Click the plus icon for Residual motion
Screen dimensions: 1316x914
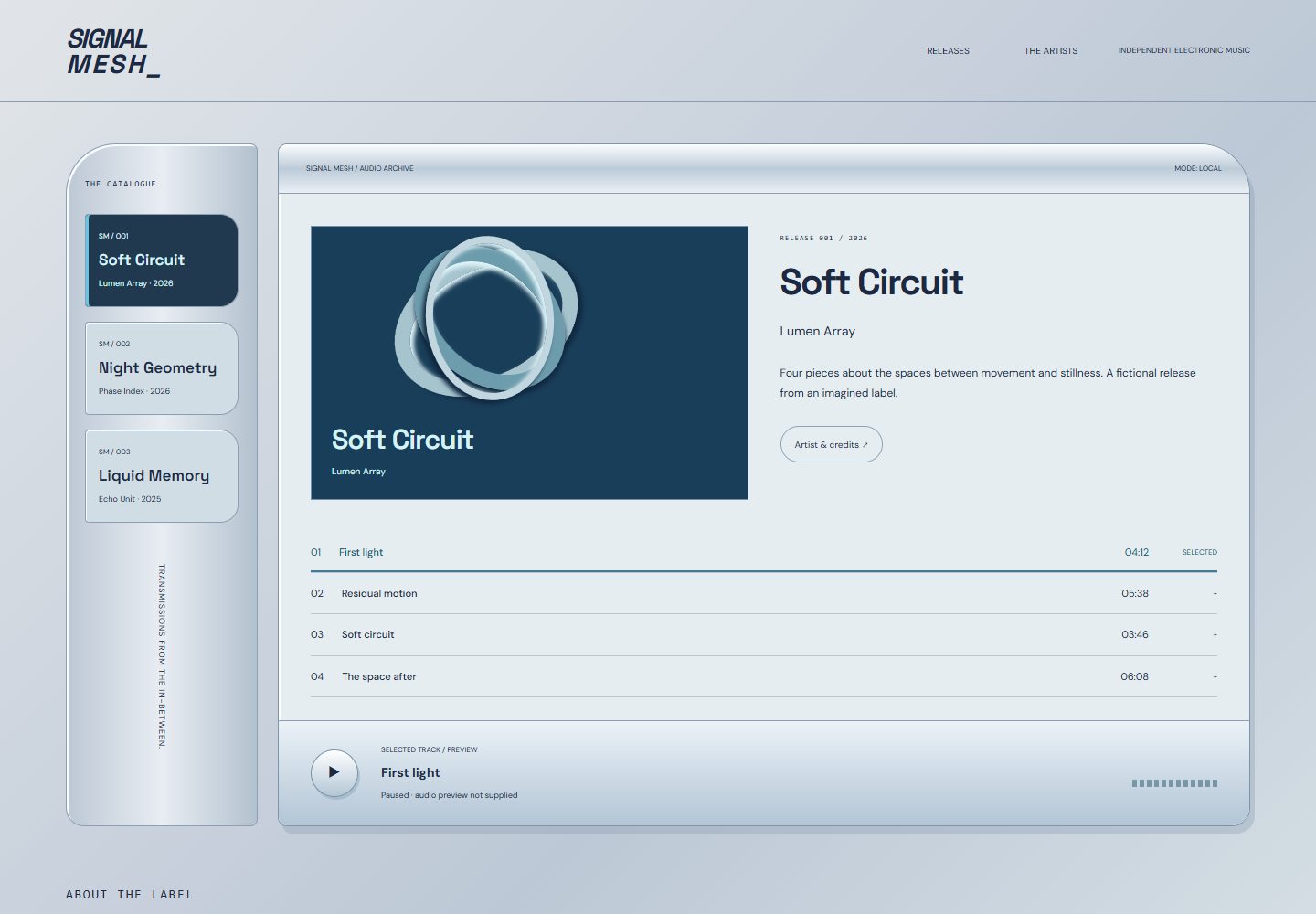(x=1215, y=593)
